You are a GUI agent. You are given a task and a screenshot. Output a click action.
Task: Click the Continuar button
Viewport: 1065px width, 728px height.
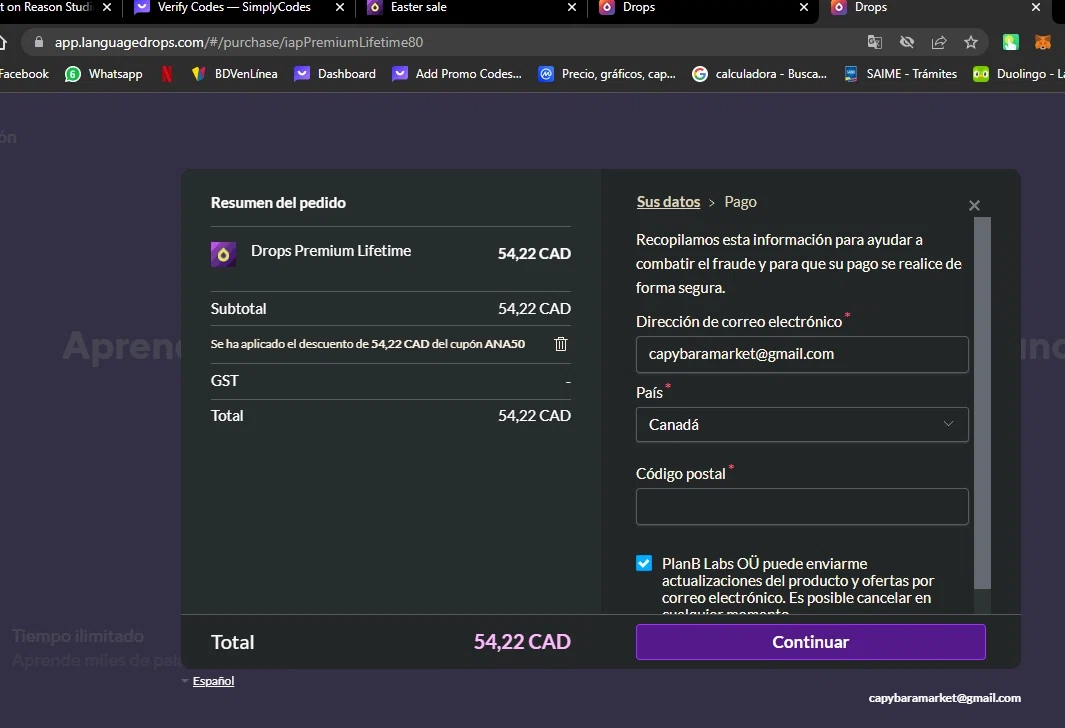[810, 642]
